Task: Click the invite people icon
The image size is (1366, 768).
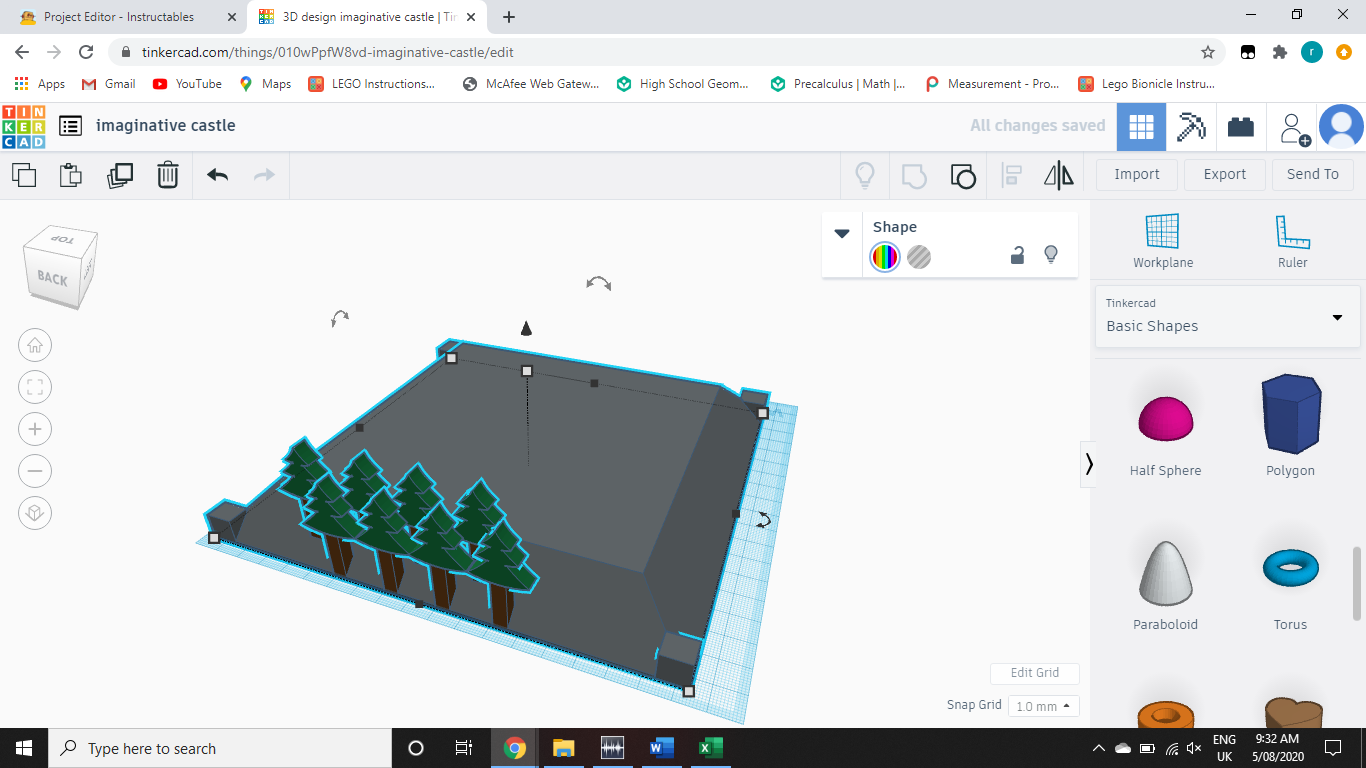Action: pos(1294,128)
